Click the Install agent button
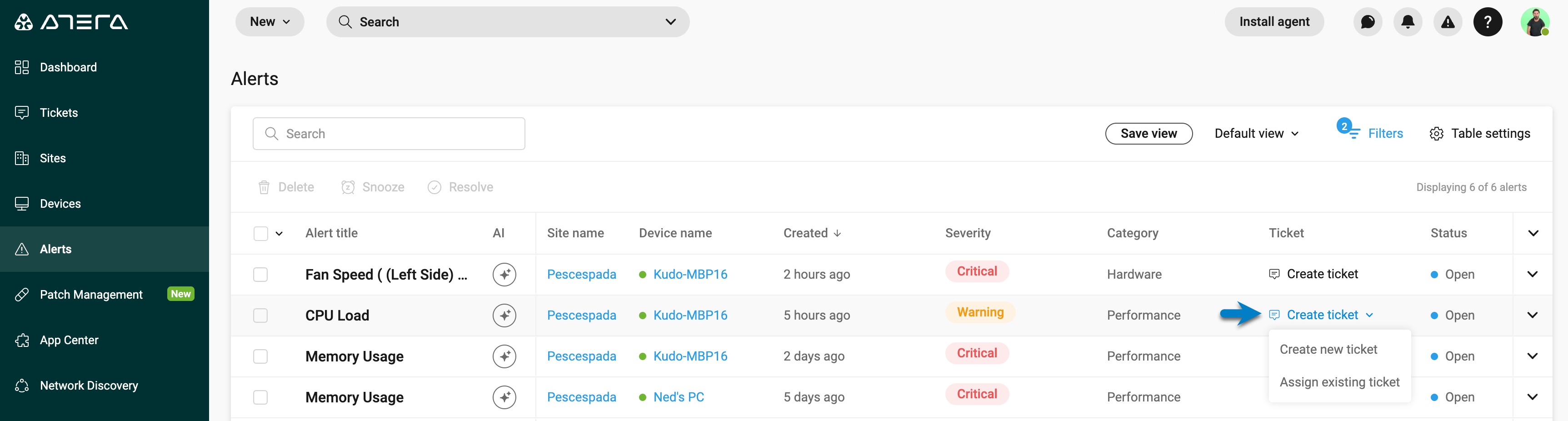 click(1274, 22)
